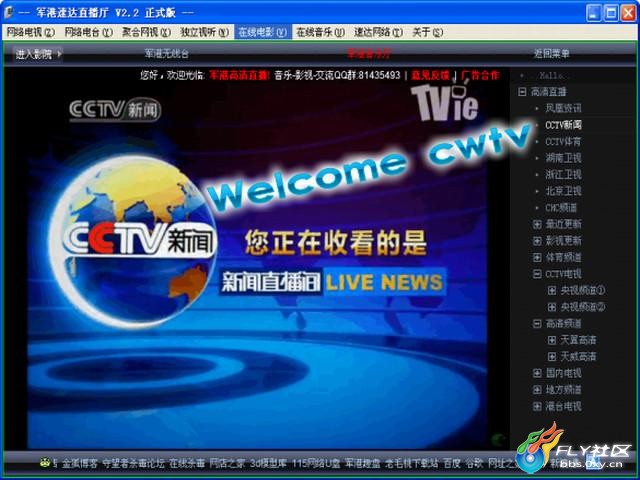Maximize the 军港速达直播厅 window

(x=611, y=13)
